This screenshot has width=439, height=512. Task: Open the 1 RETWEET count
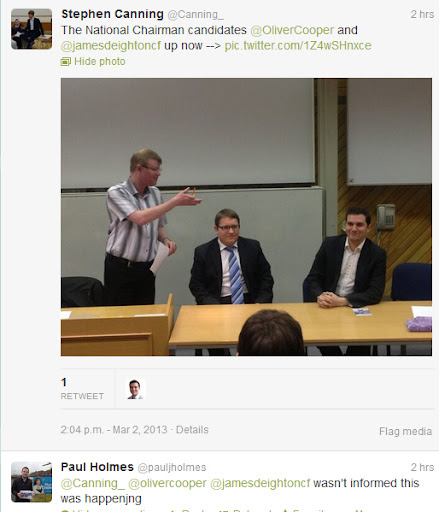[82, 389]
